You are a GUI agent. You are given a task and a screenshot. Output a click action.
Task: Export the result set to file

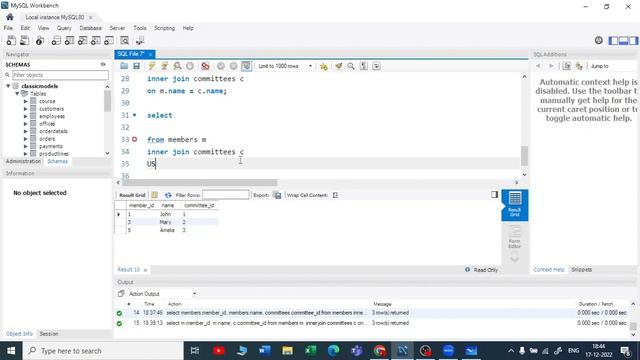278,195
